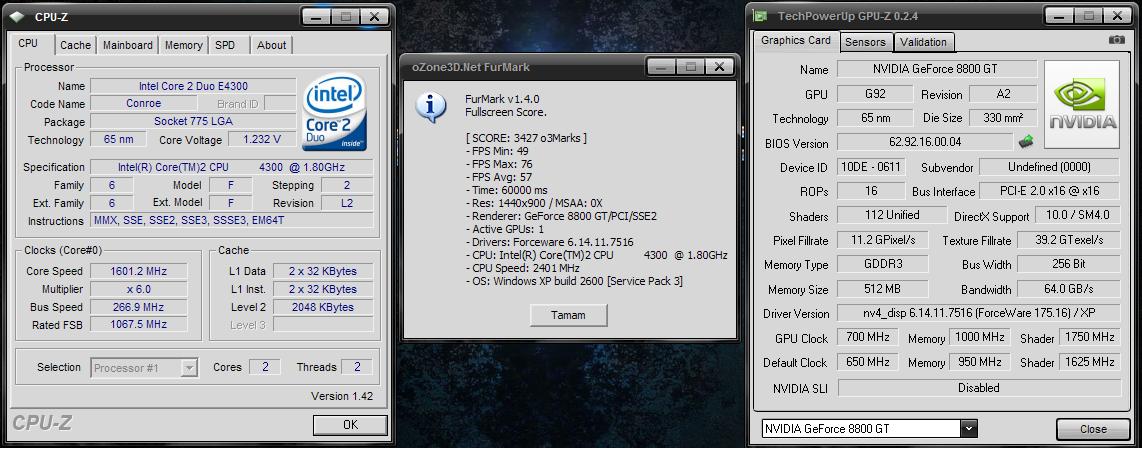Click the Bus Interface value PCI-E 2.0 x16

click(1049, 191)
